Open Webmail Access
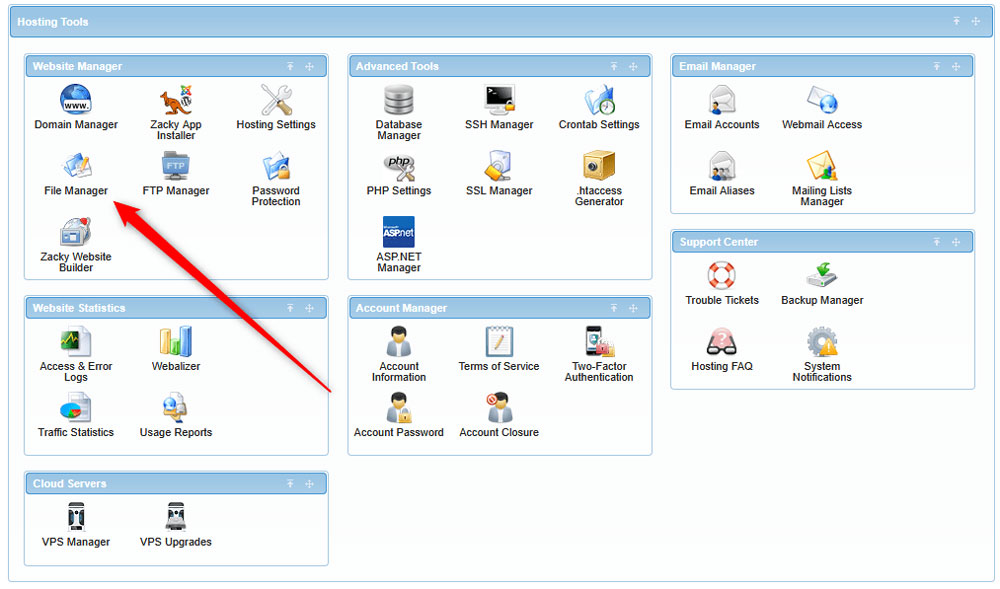The image size is (1000, 589). [822, 106]
